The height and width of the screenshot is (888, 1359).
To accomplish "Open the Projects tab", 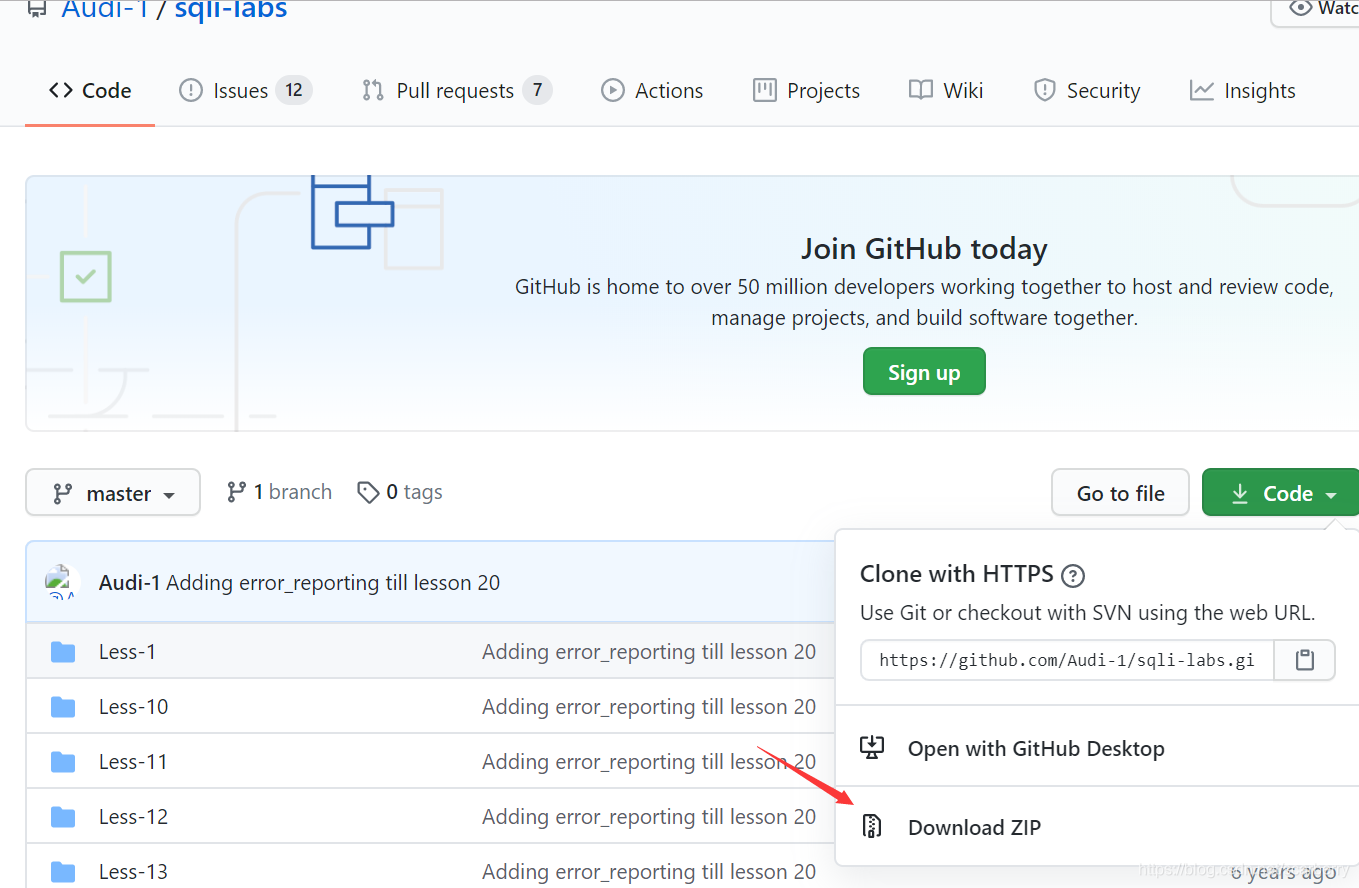I will tap(806, 91).
